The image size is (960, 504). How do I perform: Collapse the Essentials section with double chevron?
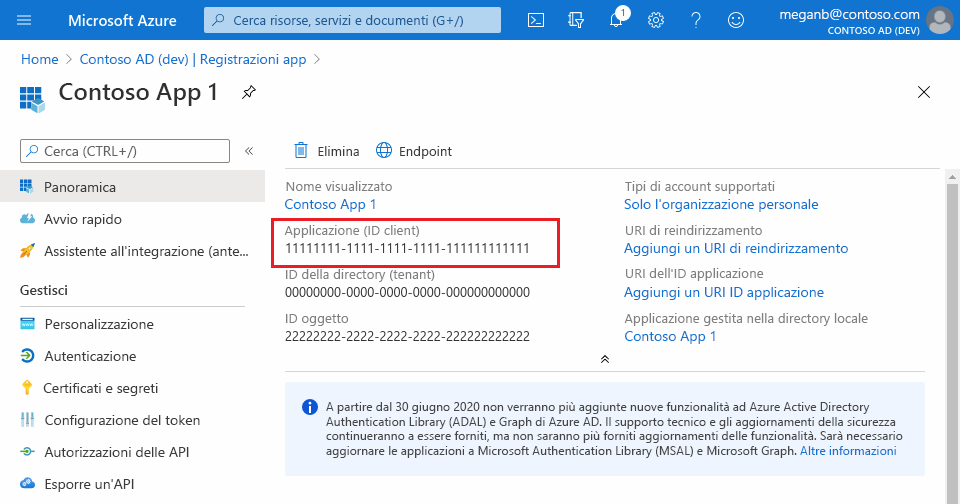tap(605, 359)
